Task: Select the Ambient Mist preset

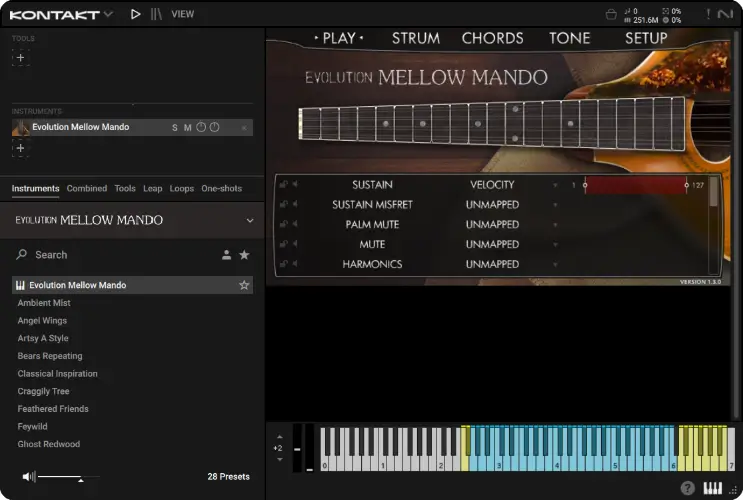Action: tap(44, 303)
